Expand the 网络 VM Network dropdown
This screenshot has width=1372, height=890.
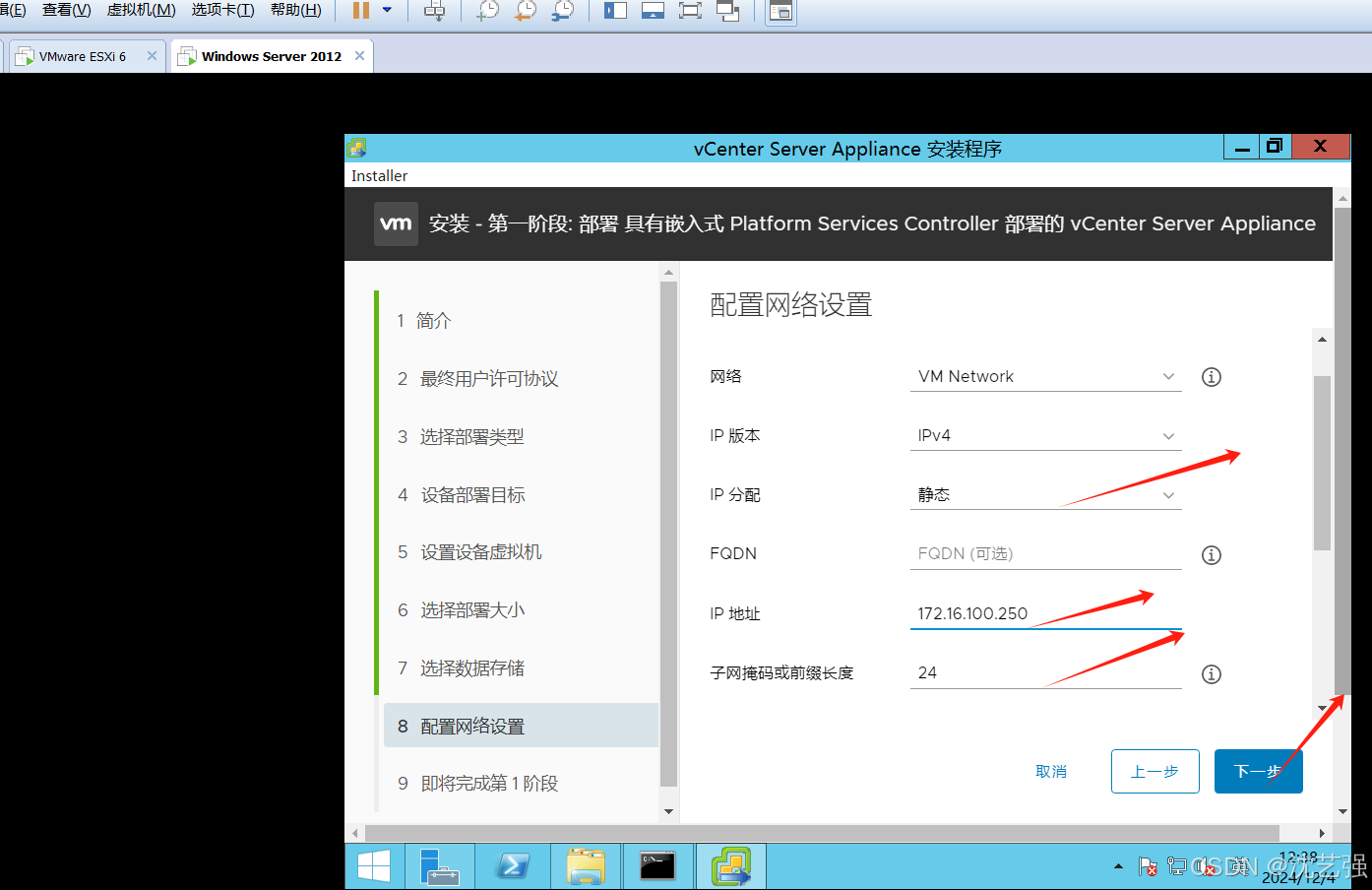(x=1045, y=376)
